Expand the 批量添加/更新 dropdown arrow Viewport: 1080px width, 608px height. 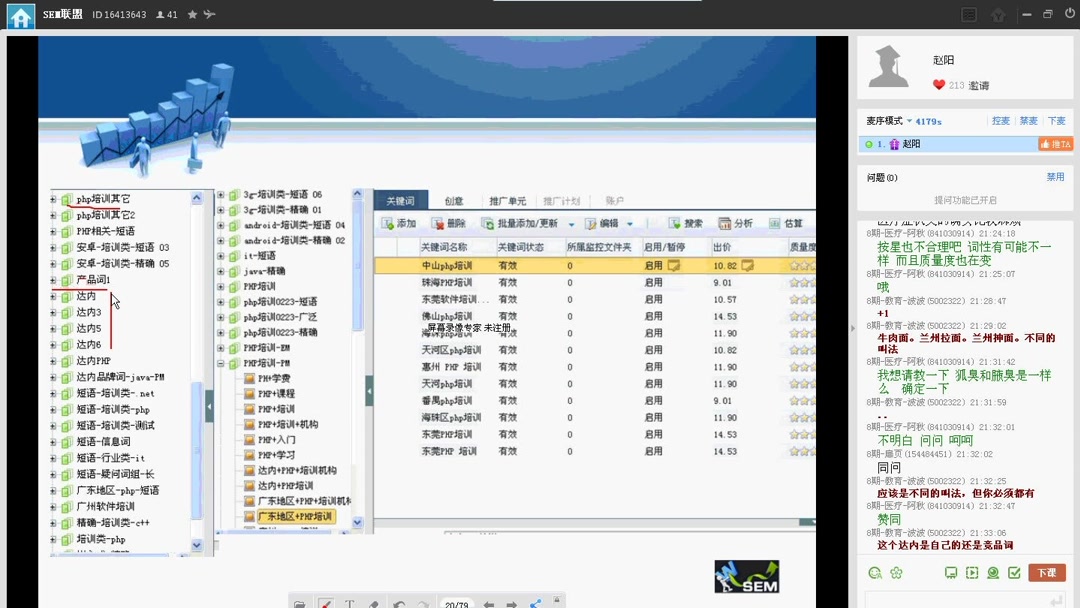[571, 224]
